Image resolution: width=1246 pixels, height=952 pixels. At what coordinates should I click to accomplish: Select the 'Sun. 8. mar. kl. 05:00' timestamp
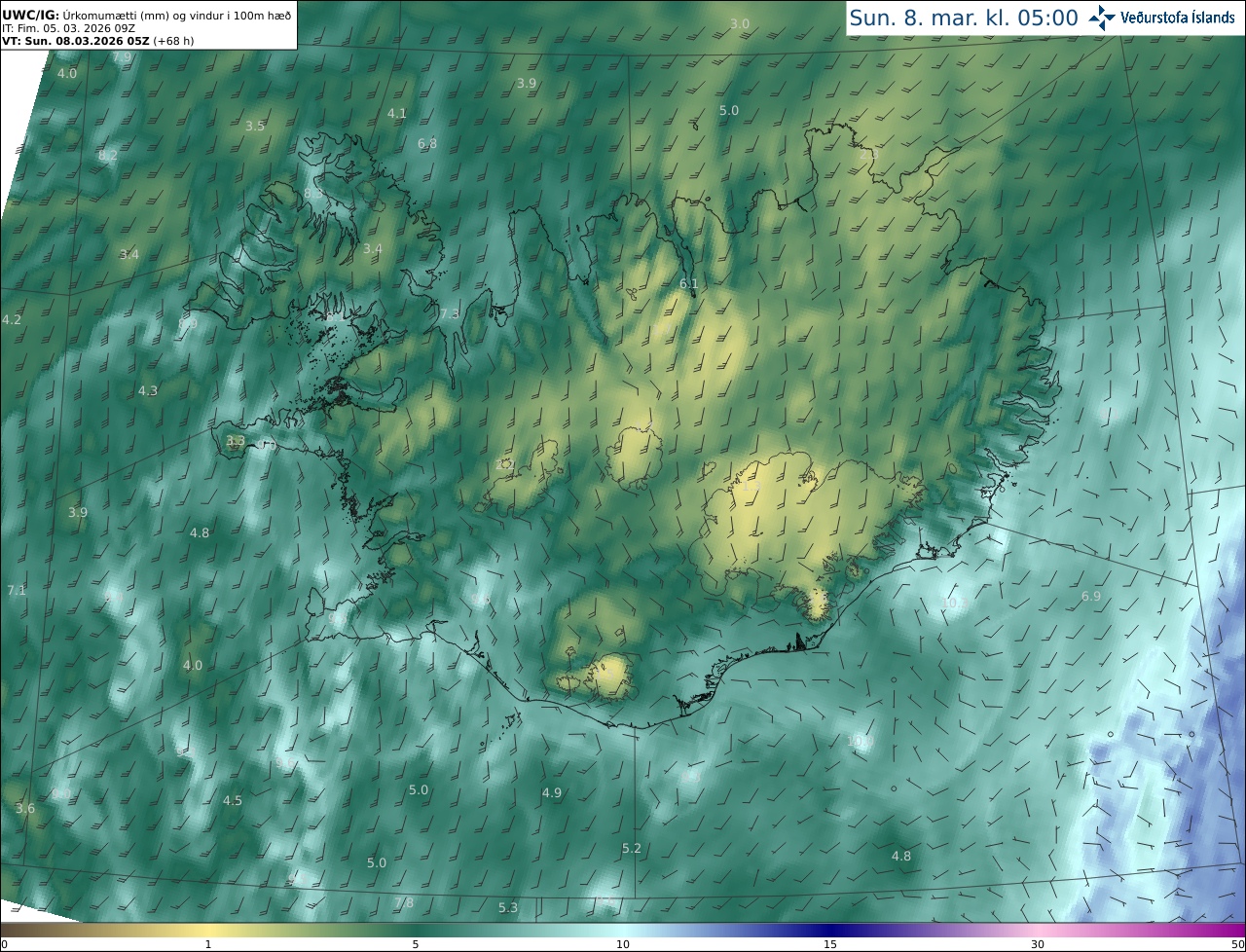point(964,18)
